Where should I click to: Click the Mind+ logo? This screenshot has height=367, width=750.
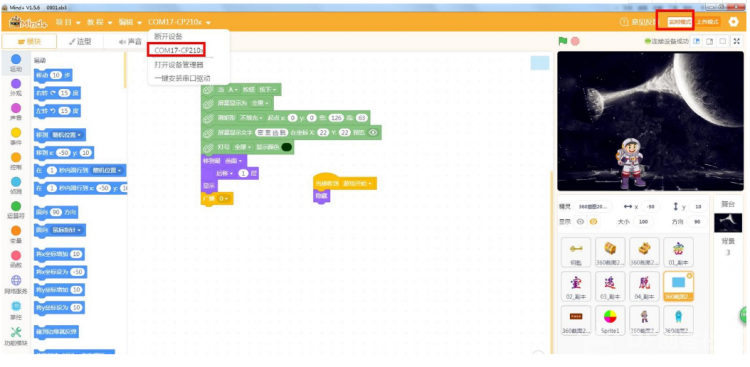click(28, 22)
